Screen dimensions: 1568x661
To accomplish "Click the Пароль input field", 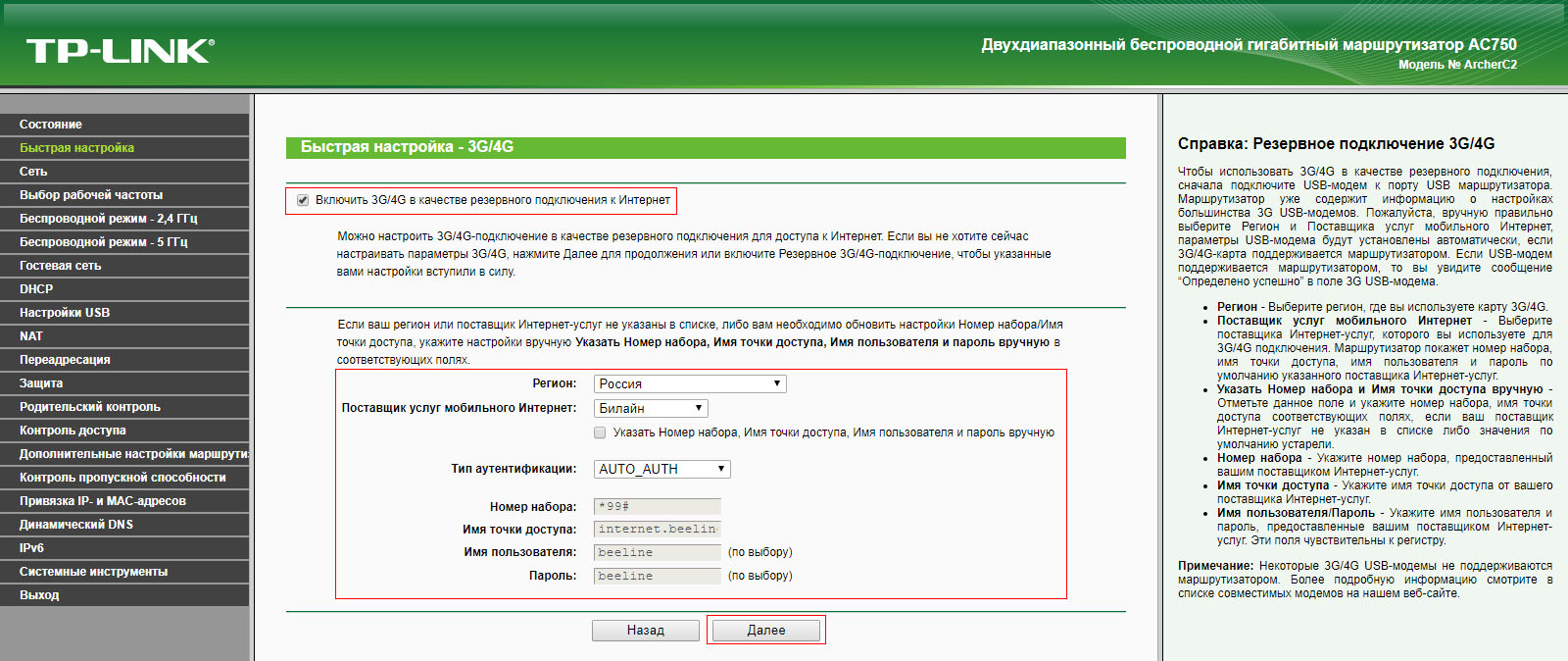I will [x=658, y=576].
